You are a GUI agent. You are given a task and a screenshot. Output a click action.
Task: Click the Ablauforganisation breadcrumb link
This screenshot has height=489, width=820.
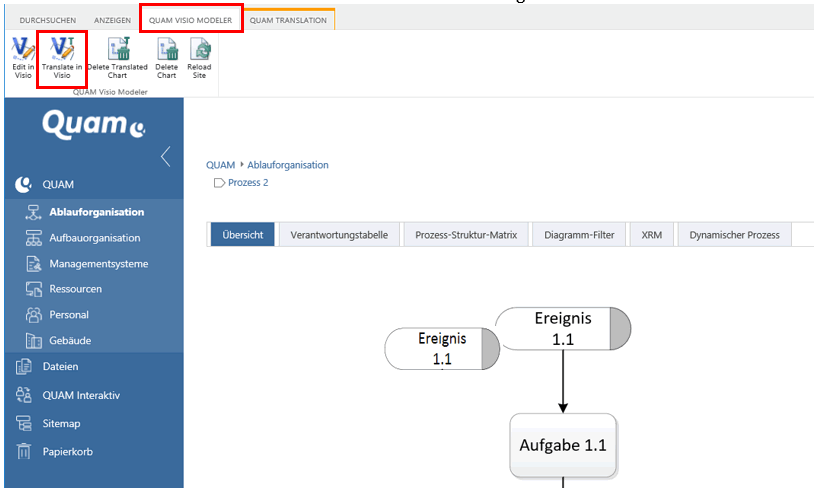(x=288, y=165)
